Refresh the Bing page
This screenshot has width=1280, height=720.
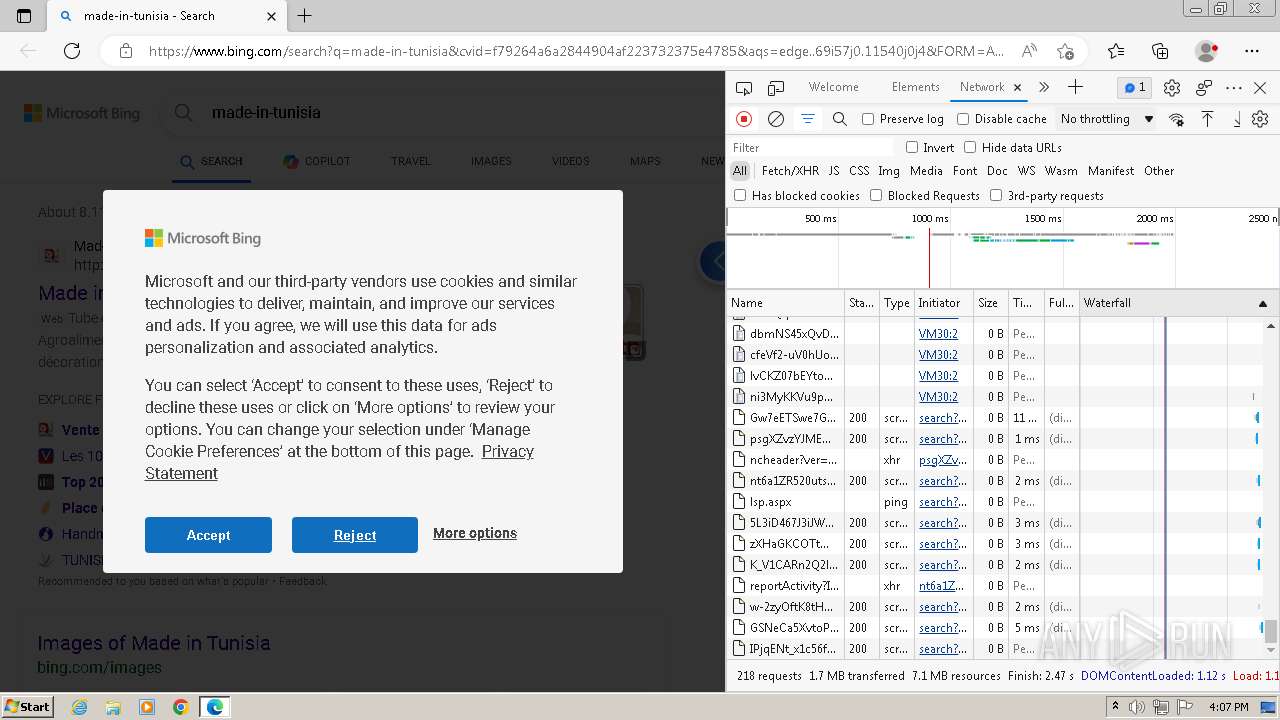pyautogui.click(x=72, y=51)
